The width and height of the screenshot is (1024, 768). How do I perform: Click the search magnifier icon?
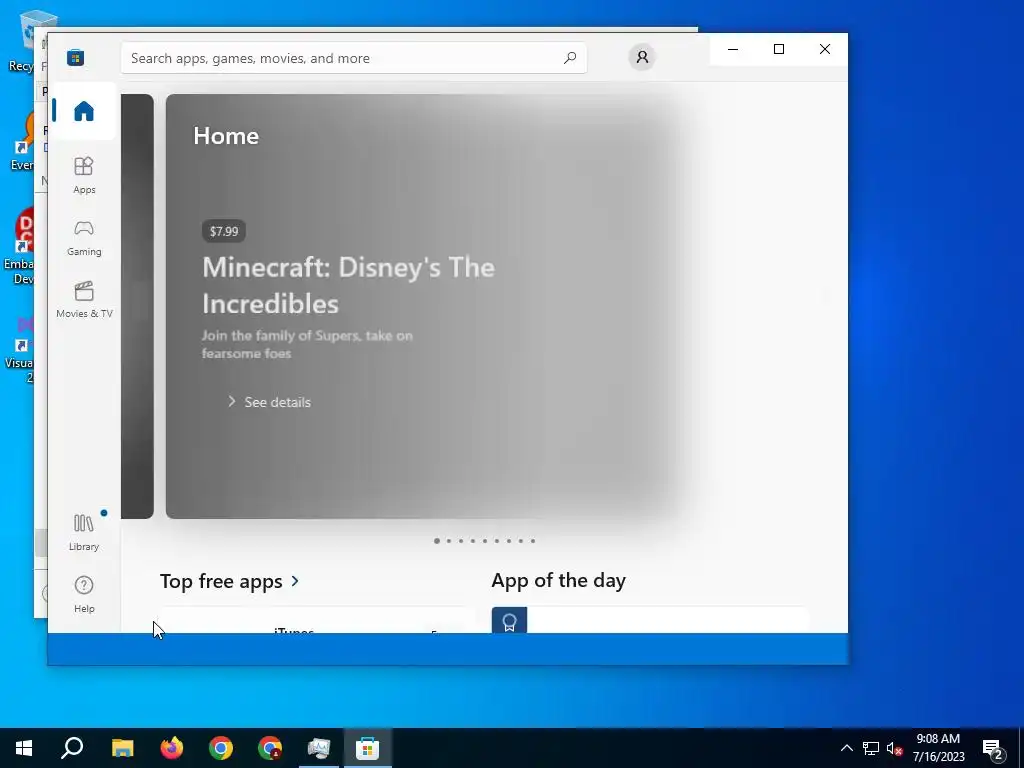[x=569, y=58]
